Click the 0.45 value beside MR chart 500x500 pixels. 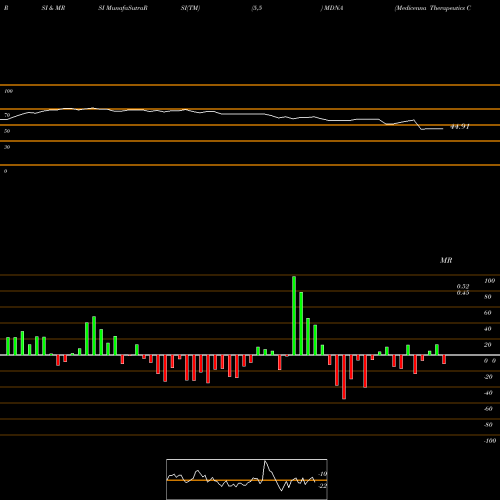pyautogui.click(x=463, y=293)
